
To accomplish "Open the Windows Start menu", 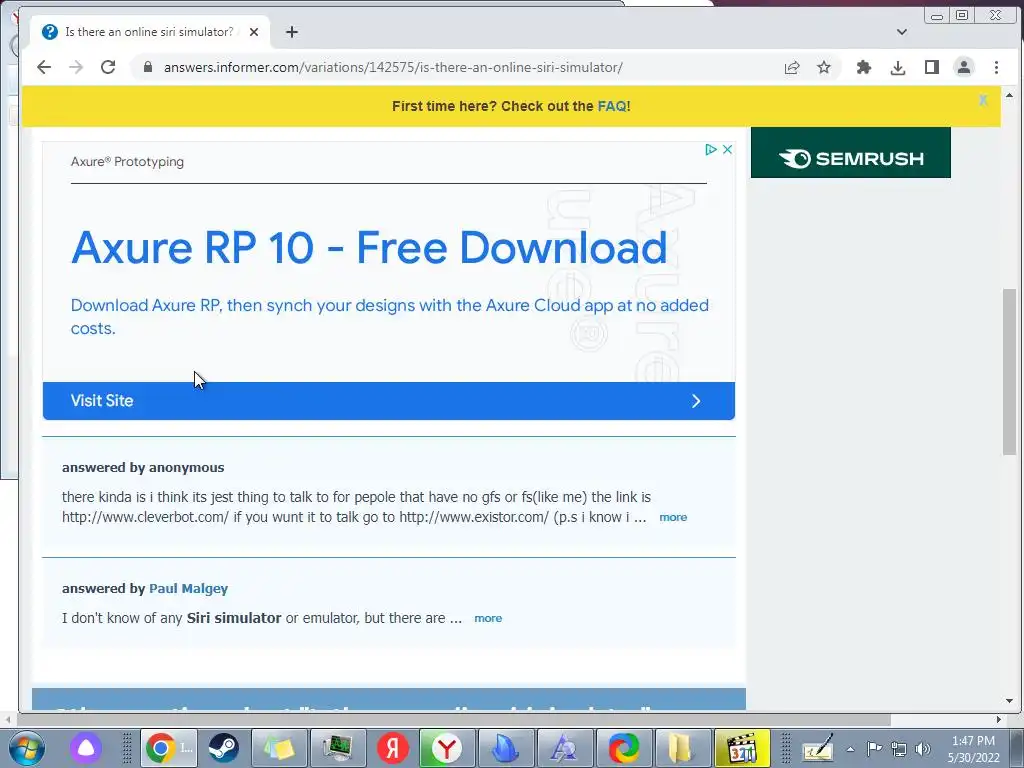I will pos(27,748).
